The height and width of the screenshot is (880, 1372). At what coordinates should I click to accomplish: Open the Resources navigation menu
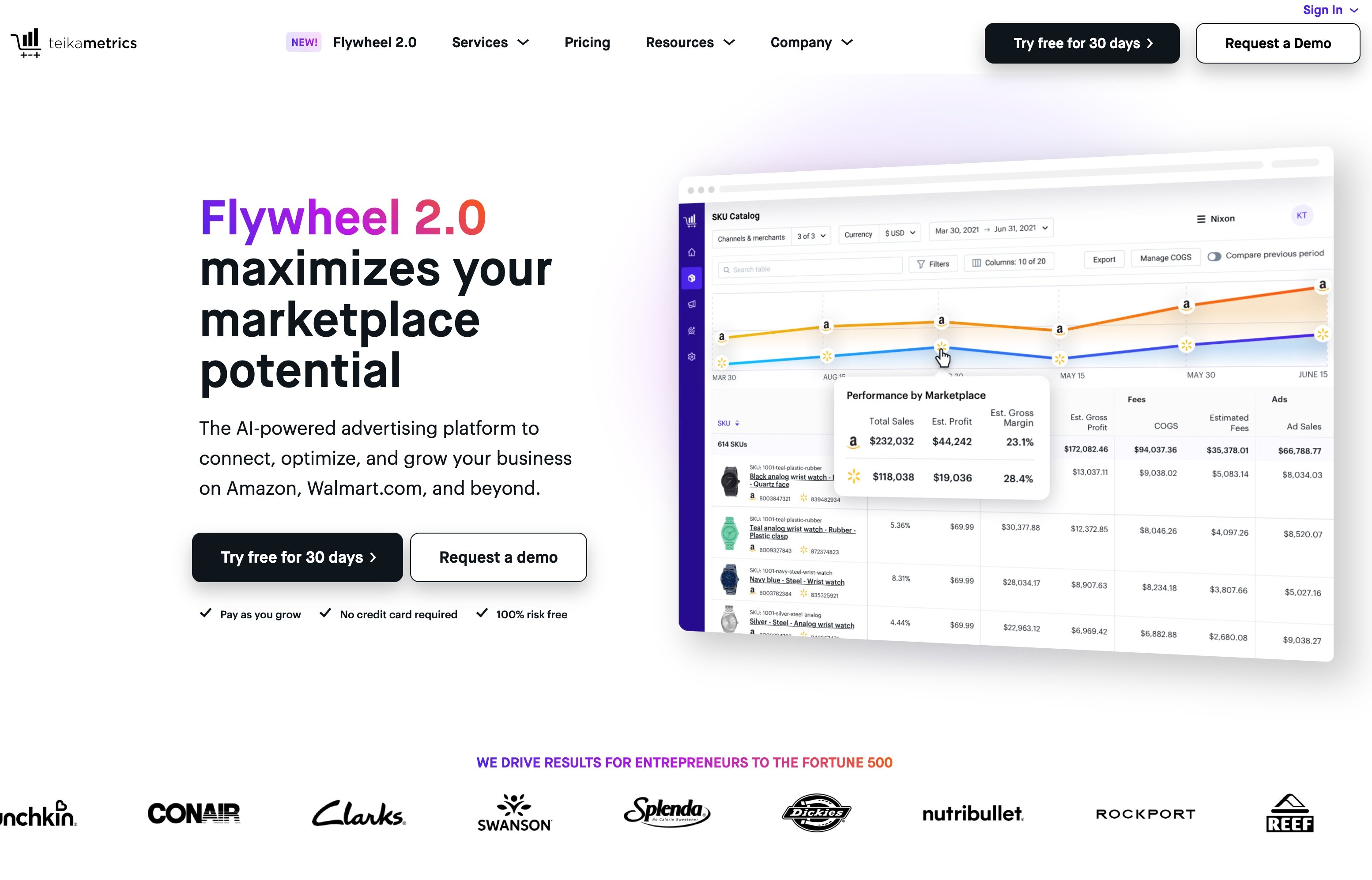pos(690,42)
